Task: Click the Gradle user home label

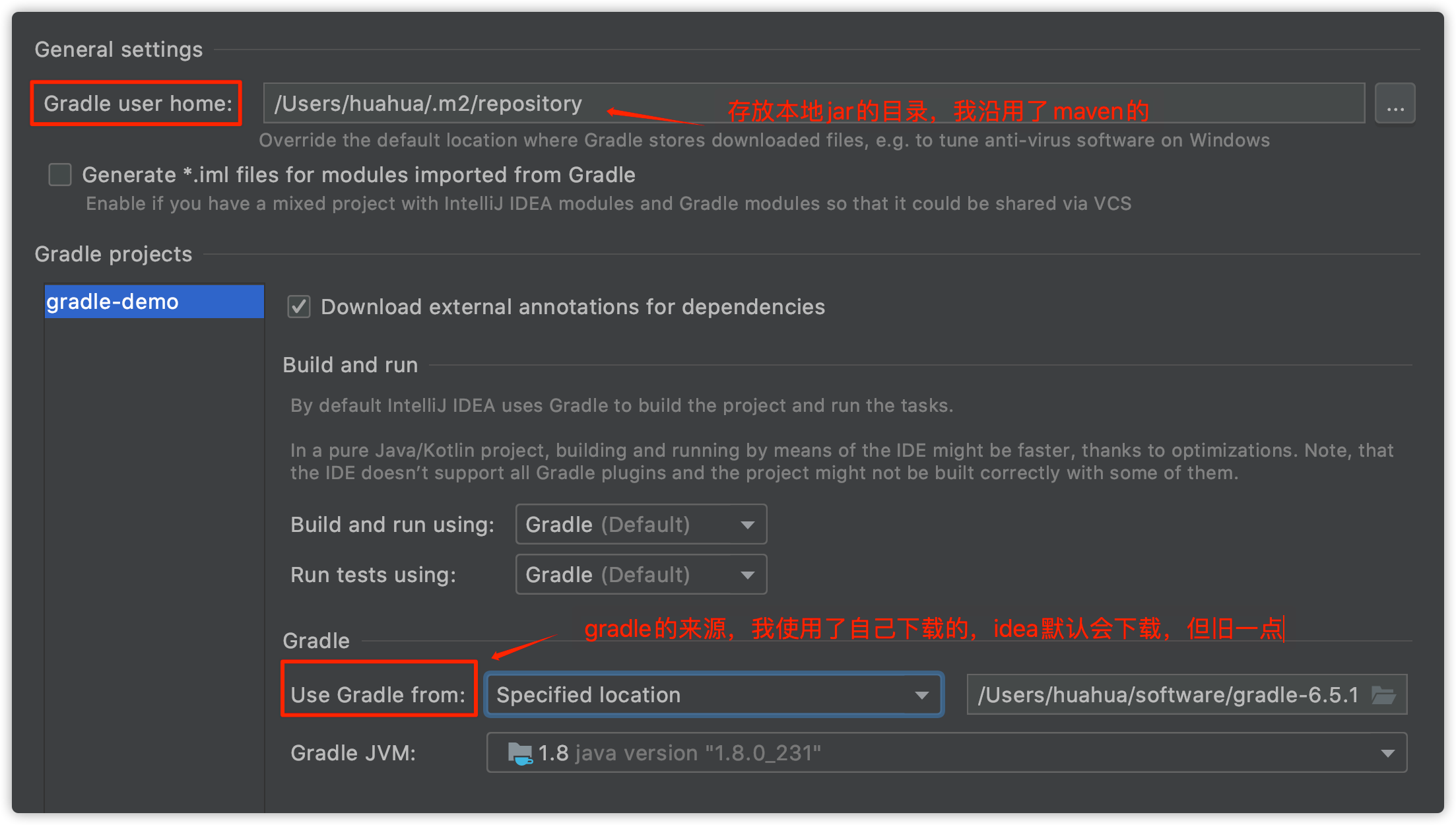Action: (x=137, y=104)
